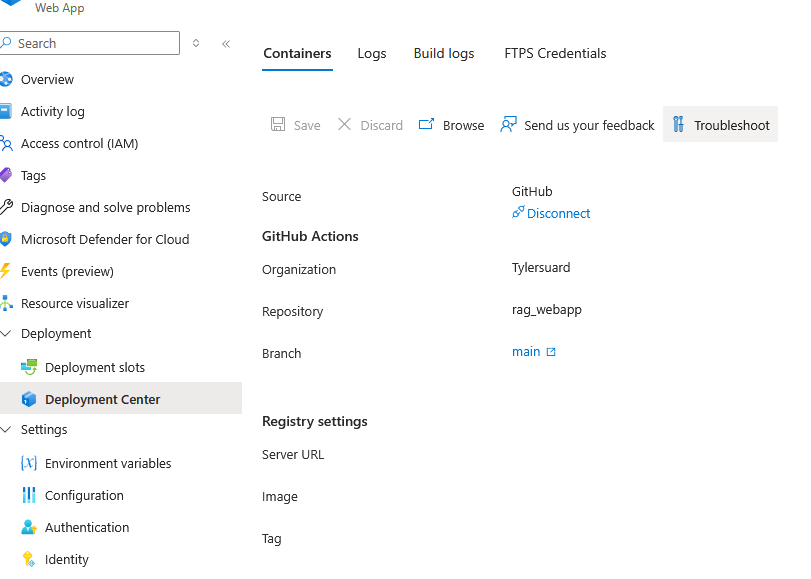The image size is (811, 579).
Task: Open the FTPS Credentials tab
Action: tap(555, 53)
